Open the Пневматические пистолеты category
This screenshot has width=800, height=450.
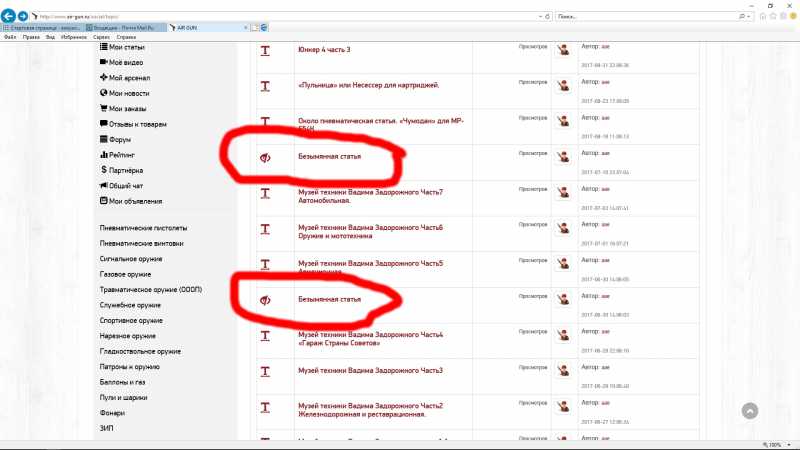click(143, 228)
